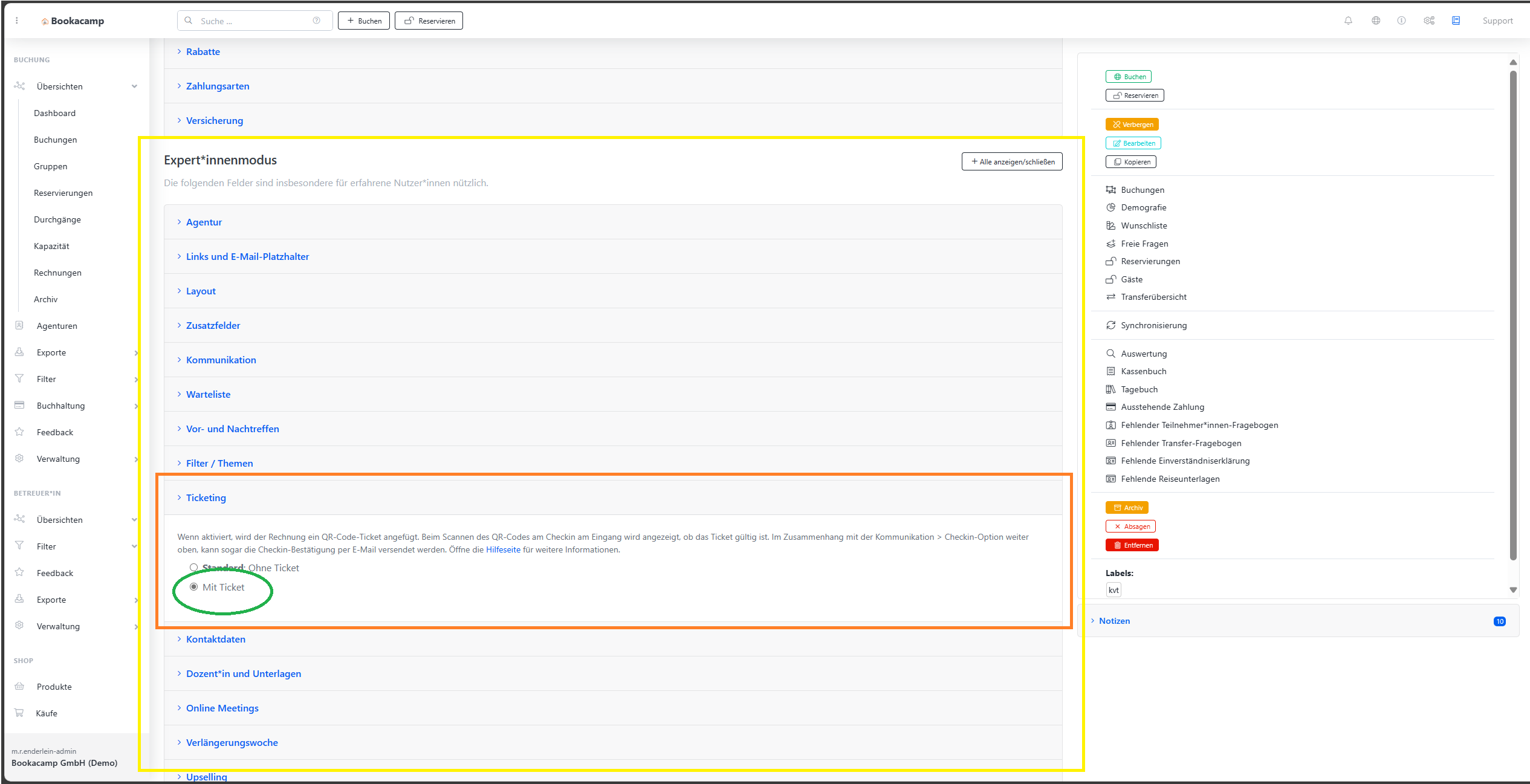Screen dimensions: 1530x784
Task: Select 'Standard: Ohne Ticket' radio option
Action: [x=194, y=568]
